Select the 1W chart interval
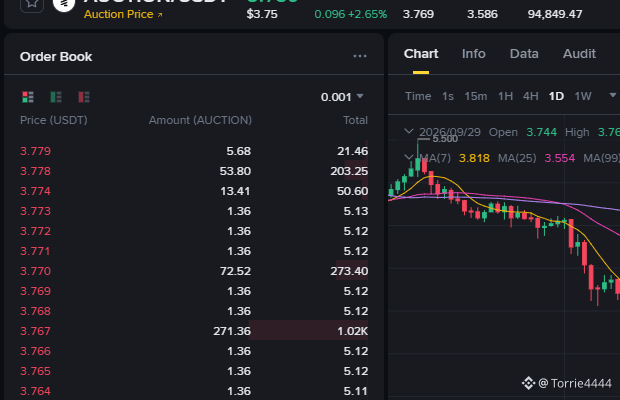The height and width of the screenshot is (400, 620). pos(583,96)
